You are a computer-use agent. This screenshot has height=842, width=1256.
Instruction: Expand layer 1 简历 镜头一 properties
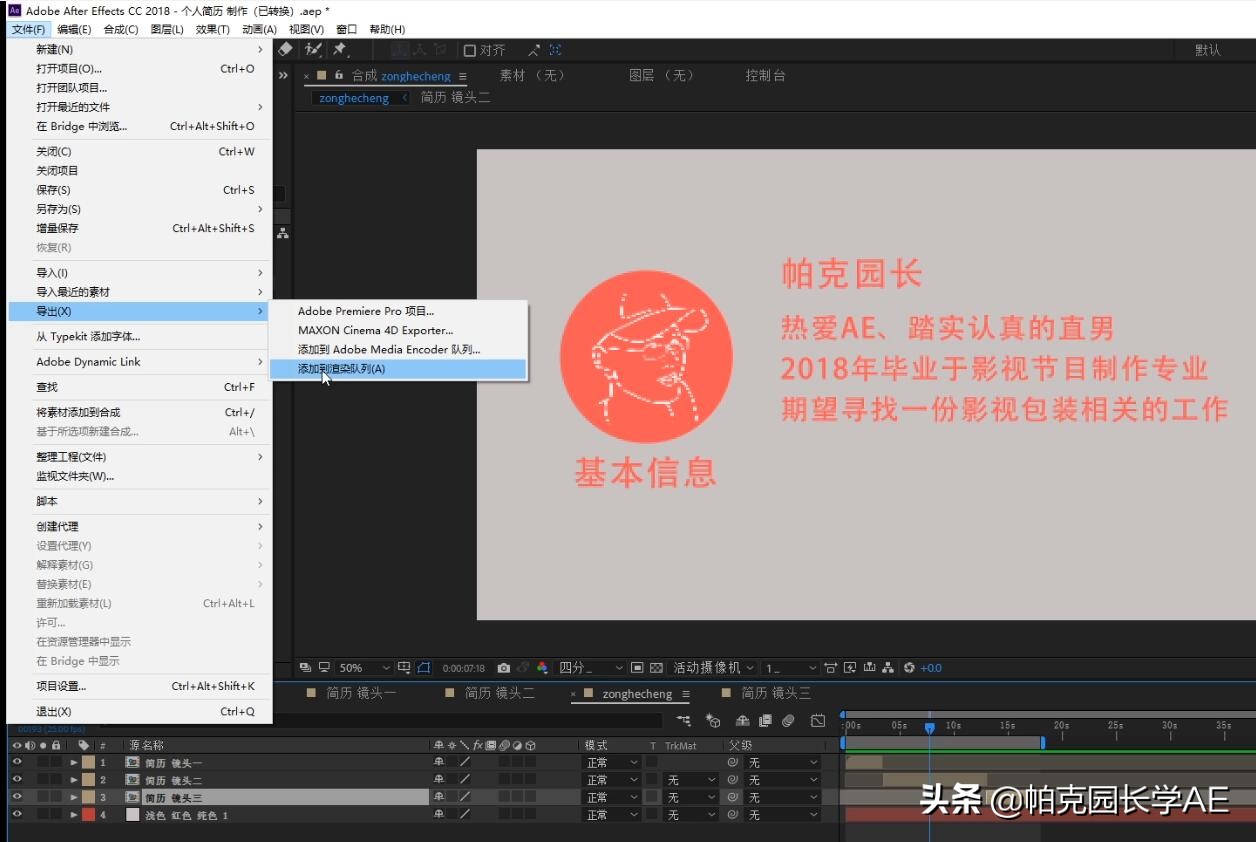[x=74, y=762]
